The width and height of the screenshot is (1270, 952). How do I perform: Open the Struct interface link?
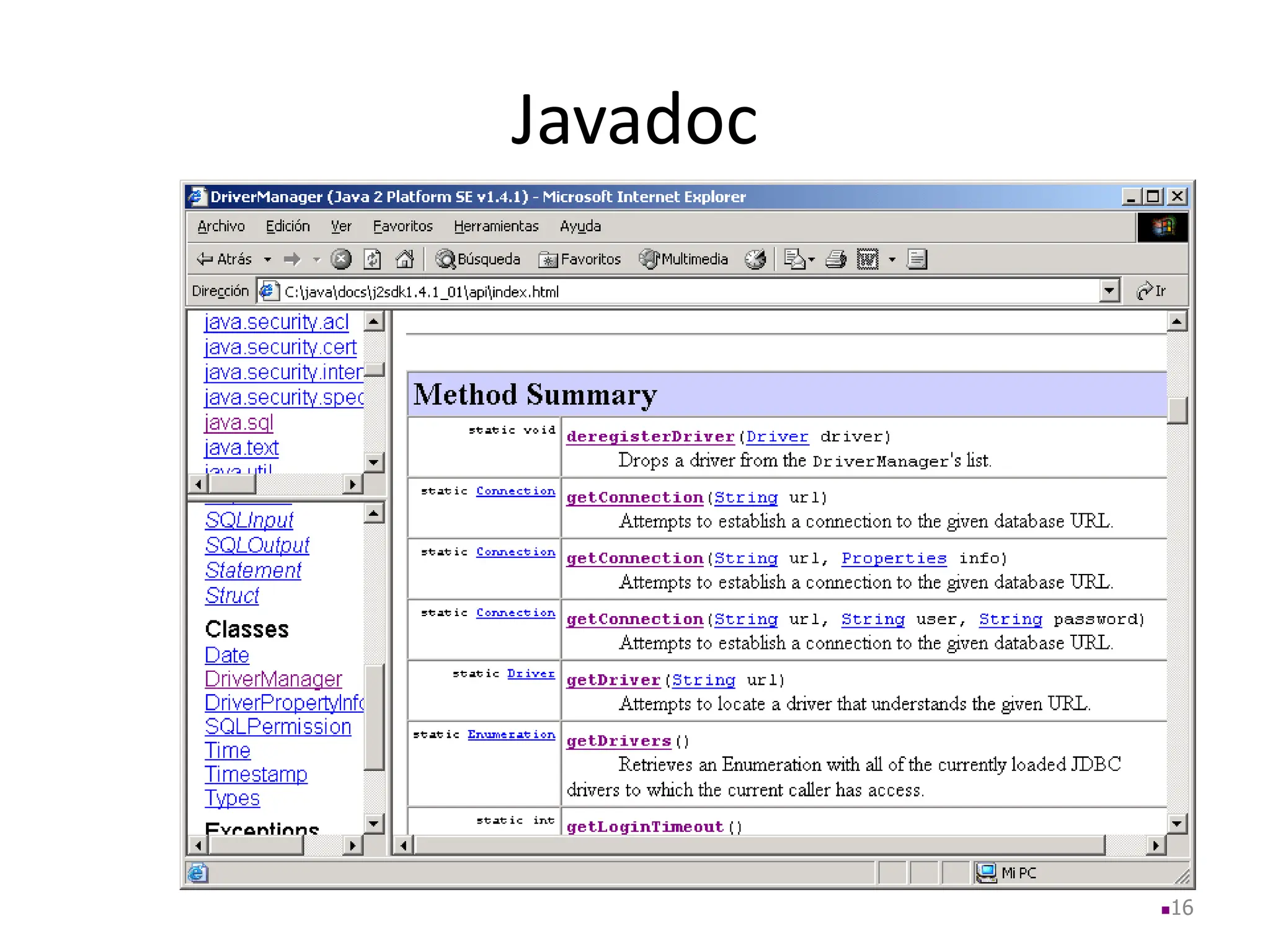coord(233,596)
